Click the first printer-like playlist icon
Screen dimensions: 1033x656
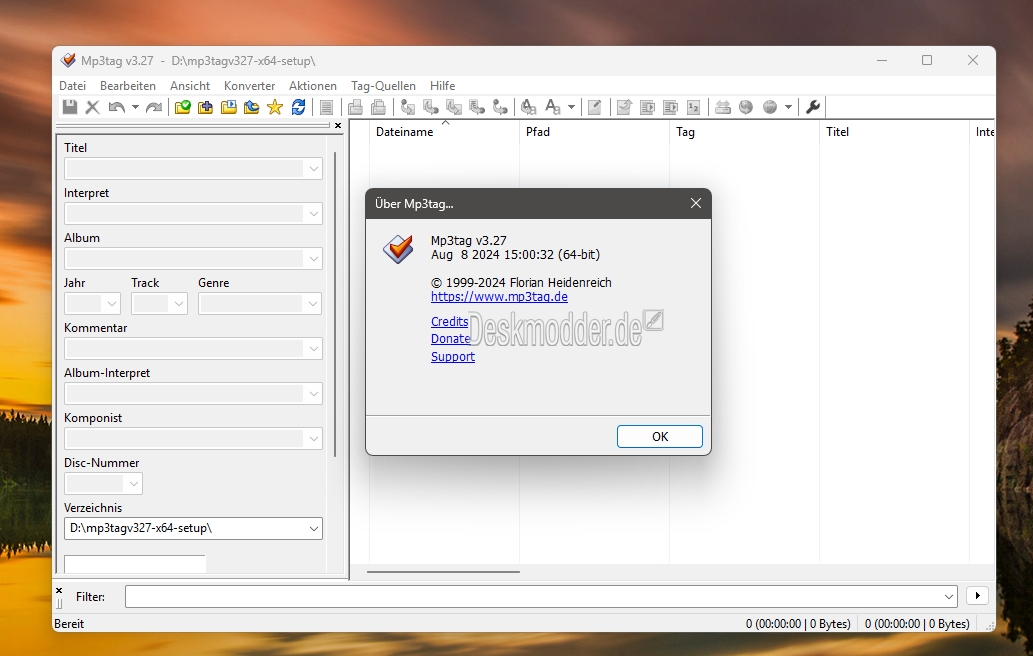pos(355,107)
